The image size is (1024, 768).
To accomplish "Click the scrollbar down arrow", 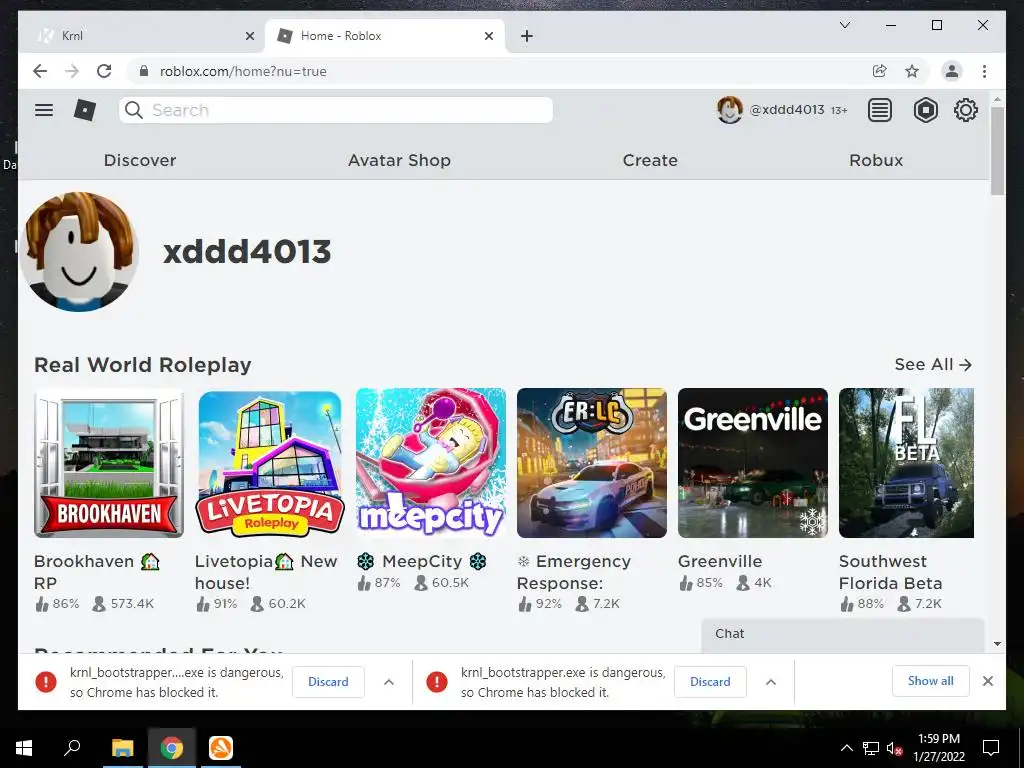I will 997,643.
